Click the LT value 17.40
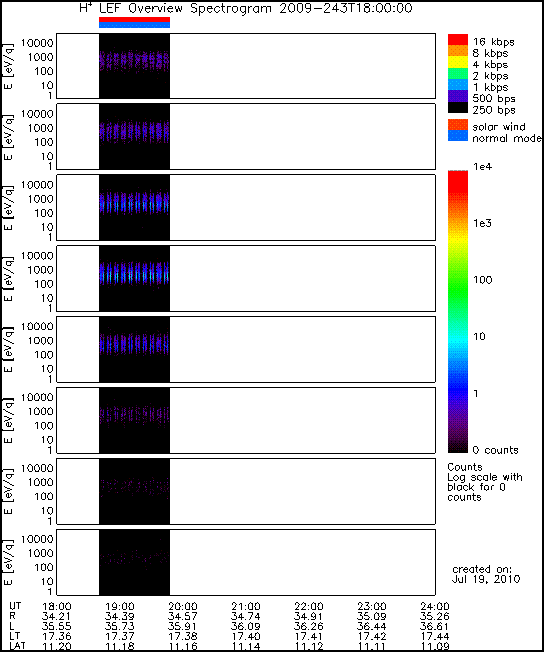Image resolution: width=544 pixels, height=652 pixels. pyautogui.click(x=246, y=636)
